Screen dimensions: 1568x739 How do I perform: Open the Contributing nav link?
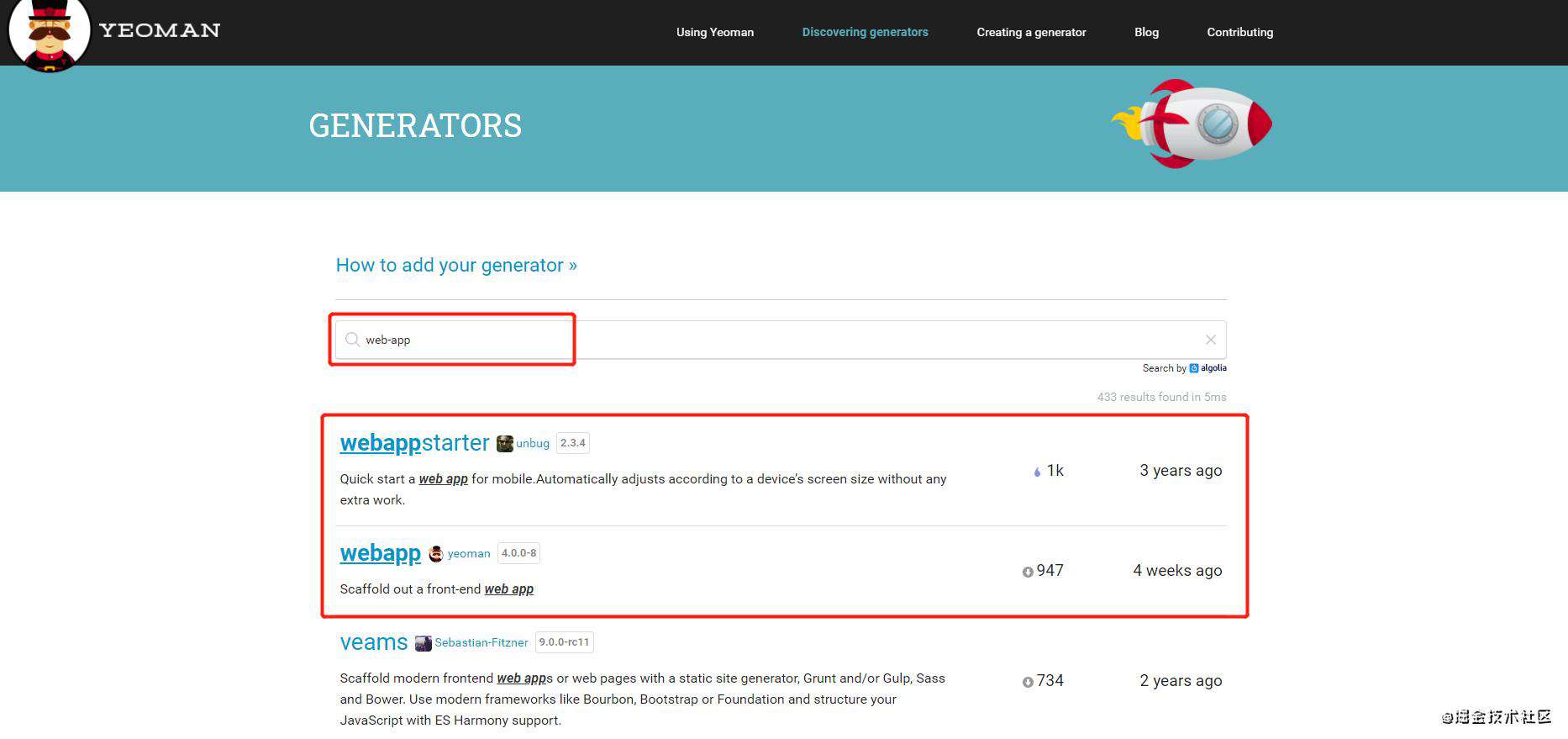point(1239,32)
